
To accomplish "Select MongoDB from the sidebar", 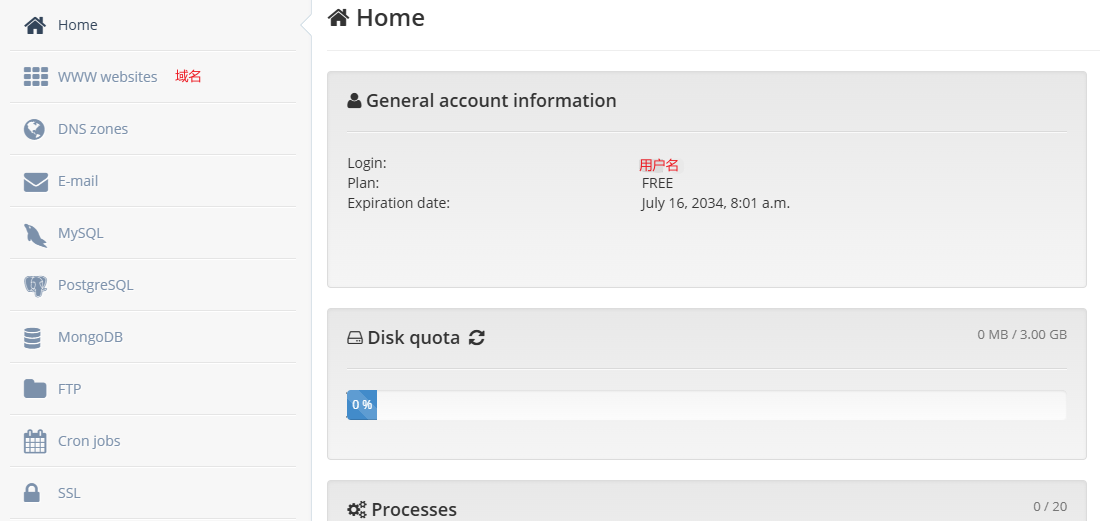I will (x=90, y=337).
